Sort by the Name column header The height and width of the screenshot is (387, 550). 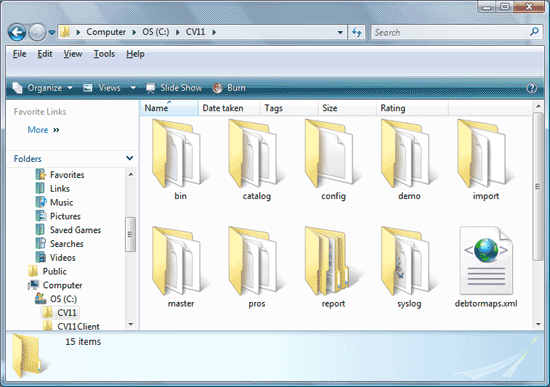(169, 108)
